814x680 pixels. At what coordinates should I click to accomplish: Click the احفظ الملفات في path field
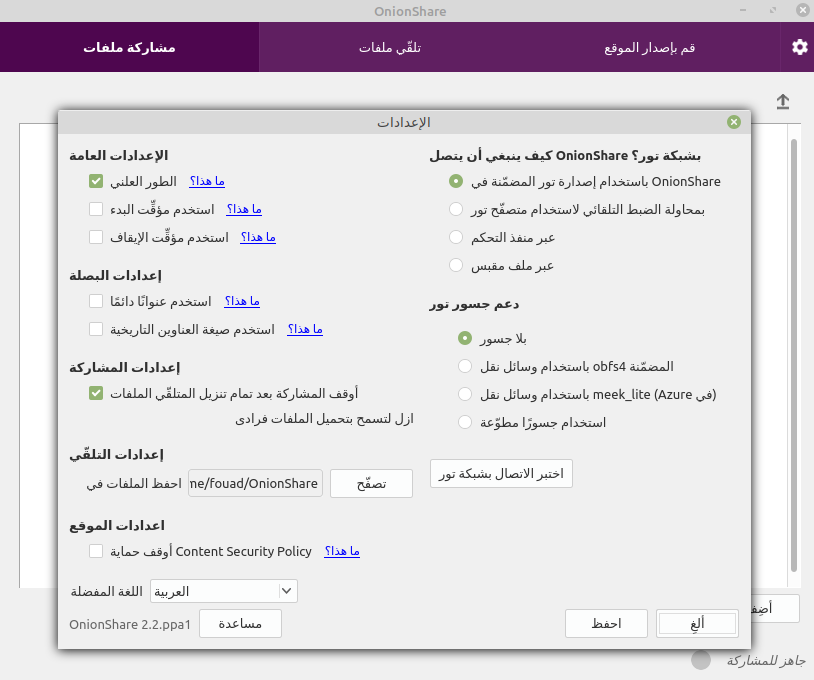[255, 483]
